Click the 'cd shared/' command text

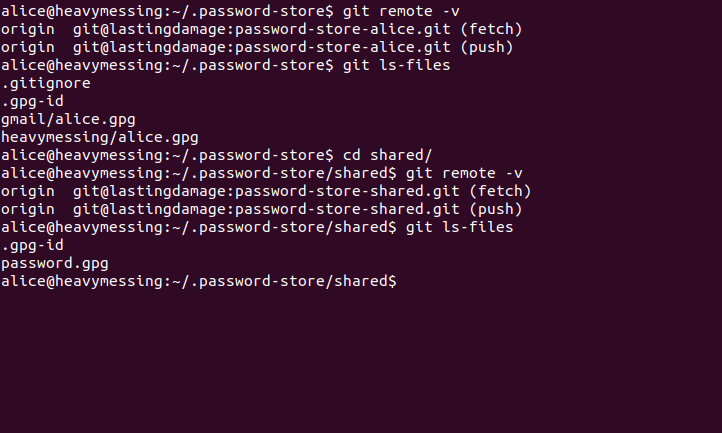click(x=388, y=155)
